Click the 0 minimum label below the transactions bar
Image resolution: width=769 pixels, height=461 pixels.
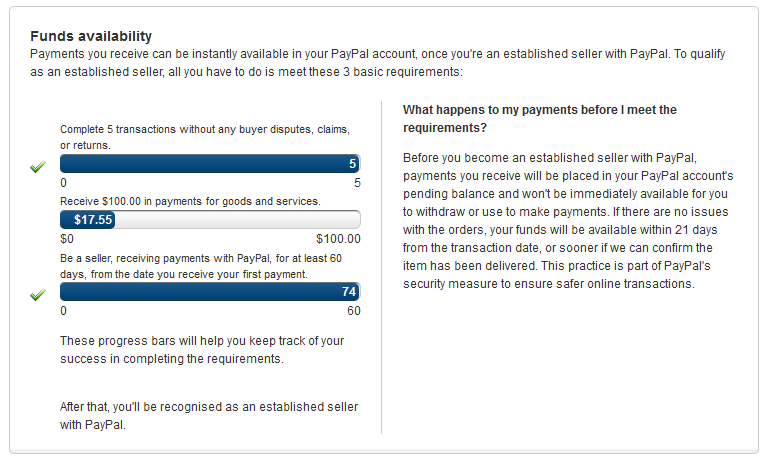[64, 183]
